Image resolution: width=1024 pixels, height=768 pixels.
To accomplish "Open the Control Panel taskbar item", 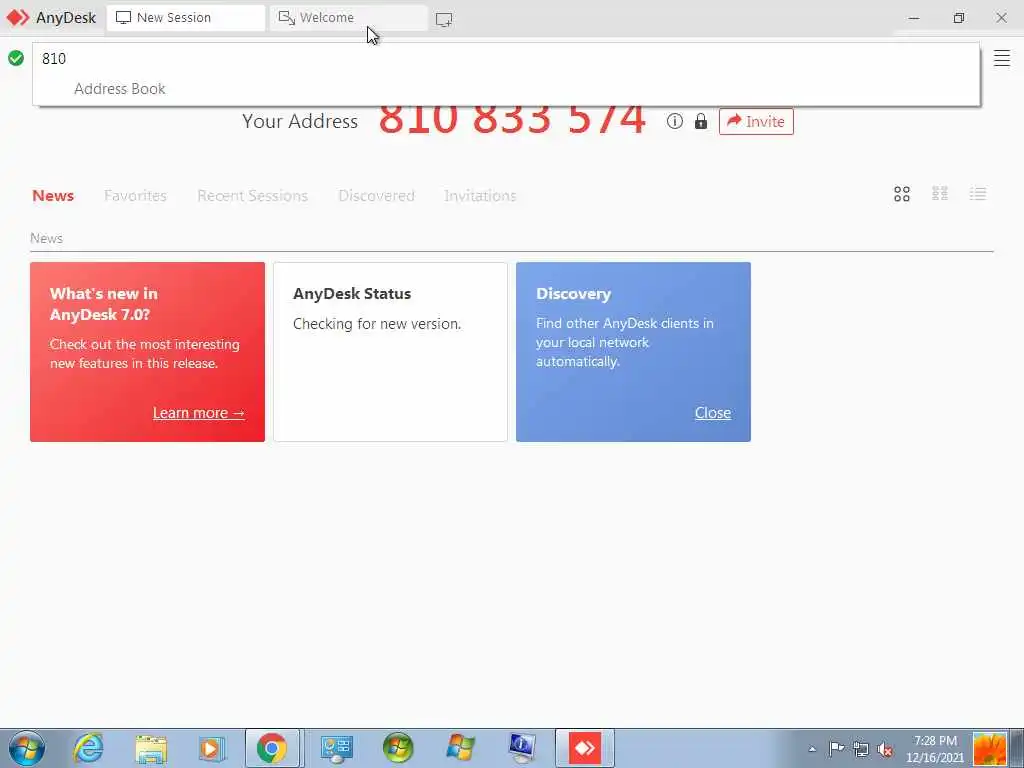I will point(336,748).
